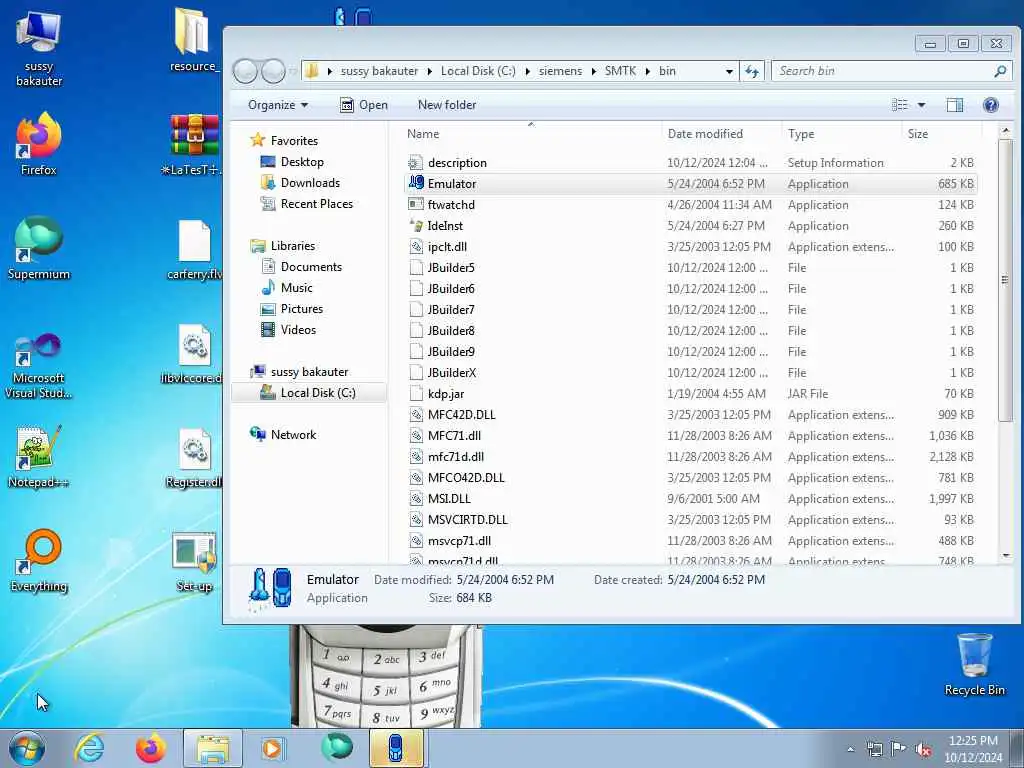Viewport: 1024px width, 768px height.
Task: Launch Firefox from the taskbar
Action: (150, 748)
